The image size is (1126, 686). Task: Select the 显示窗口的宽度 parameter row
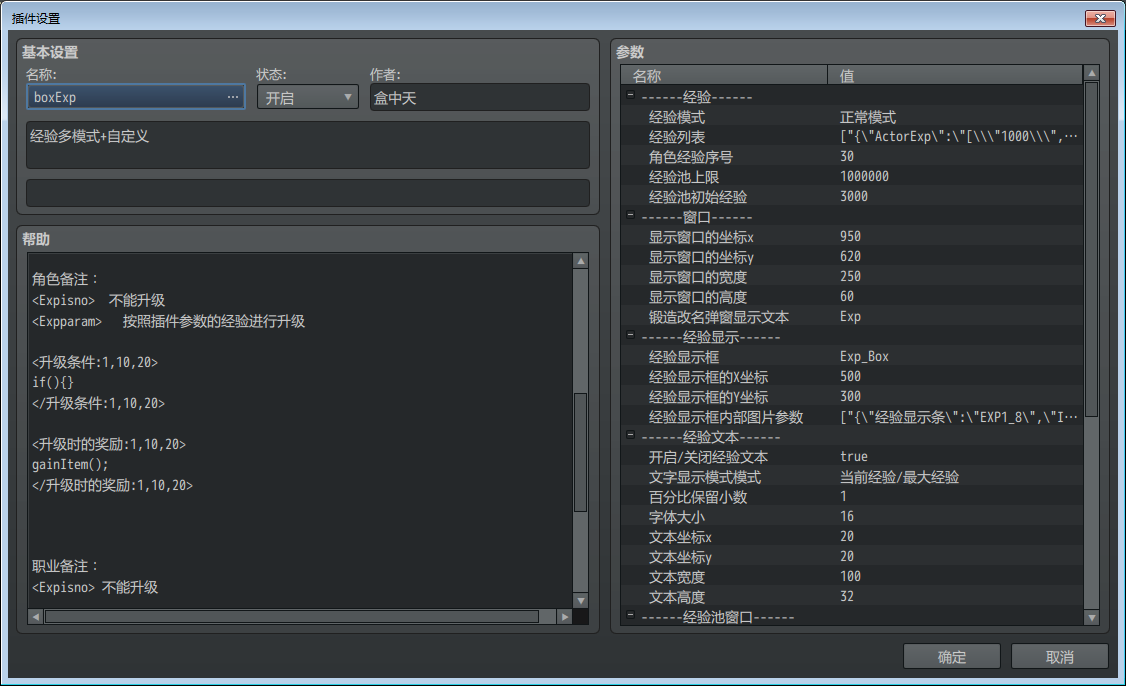[852, 277]
